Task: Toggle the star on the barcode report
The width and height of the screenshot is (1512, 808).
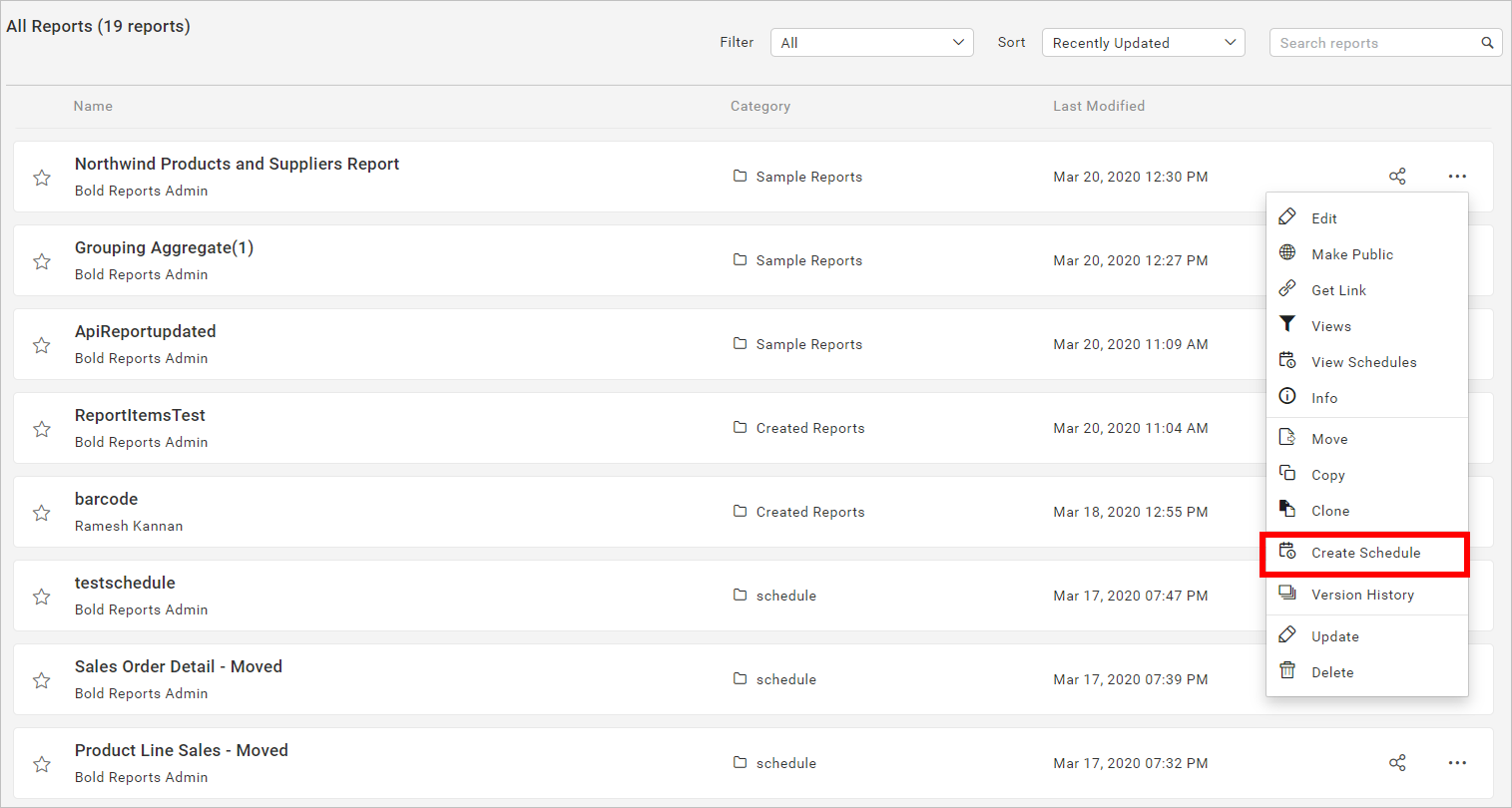Action: 41,512
